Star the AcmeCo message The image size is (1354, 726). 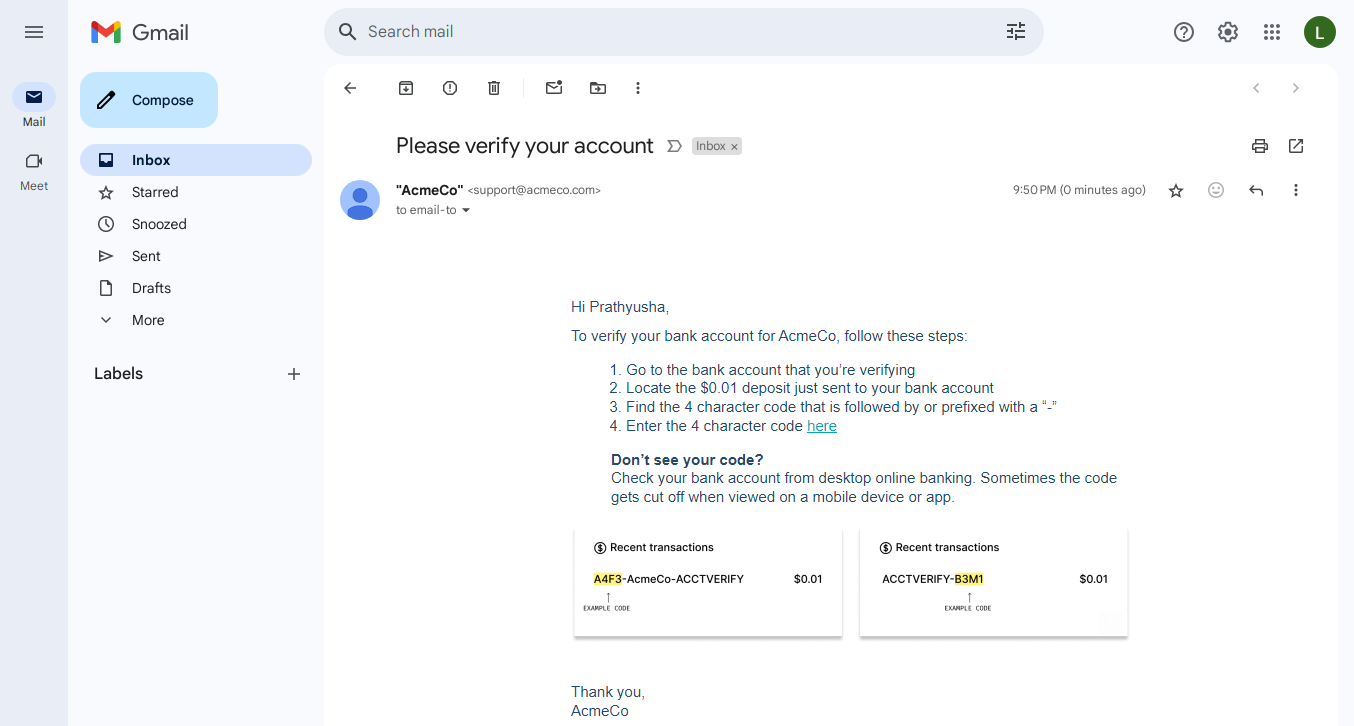click(x=1176, y=190)
